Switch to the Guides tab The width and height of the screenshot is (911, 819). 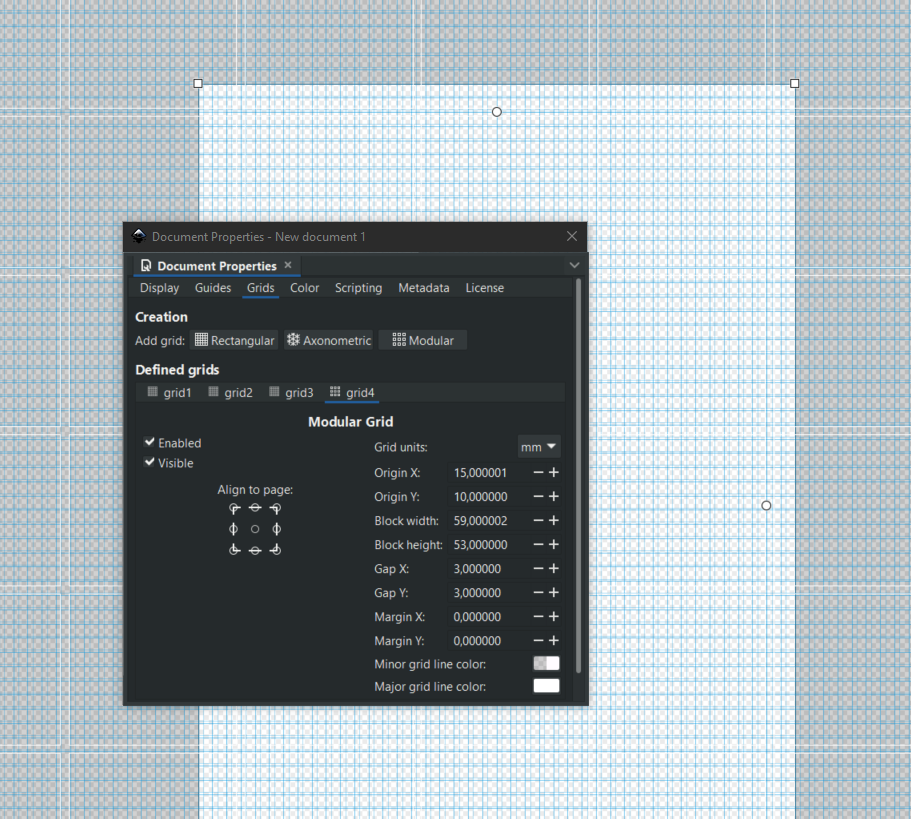(x=213, y=288)
